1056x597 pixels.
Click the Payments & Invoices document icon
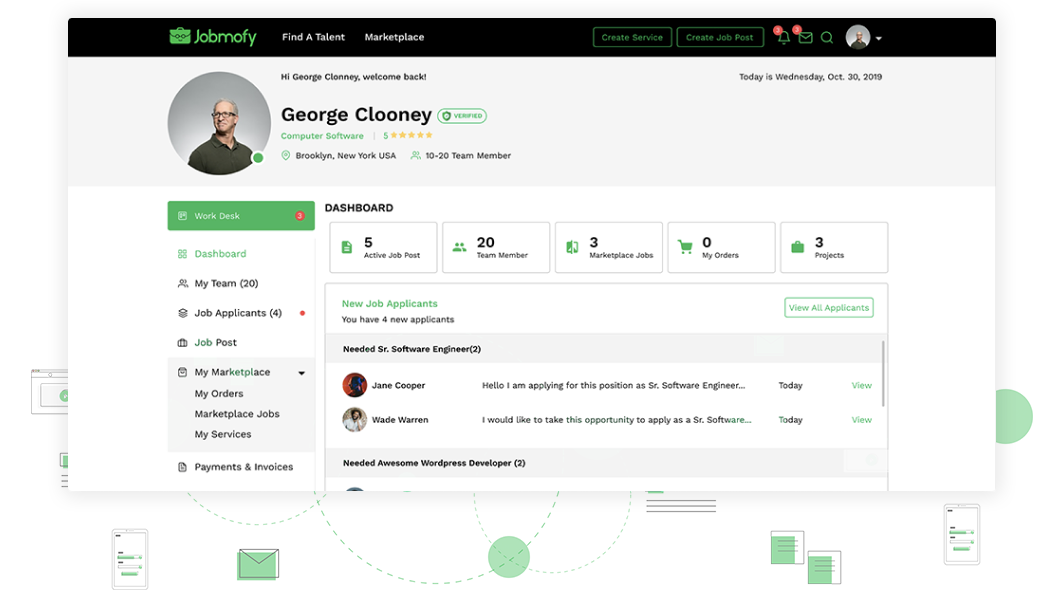tap(183, 467)
